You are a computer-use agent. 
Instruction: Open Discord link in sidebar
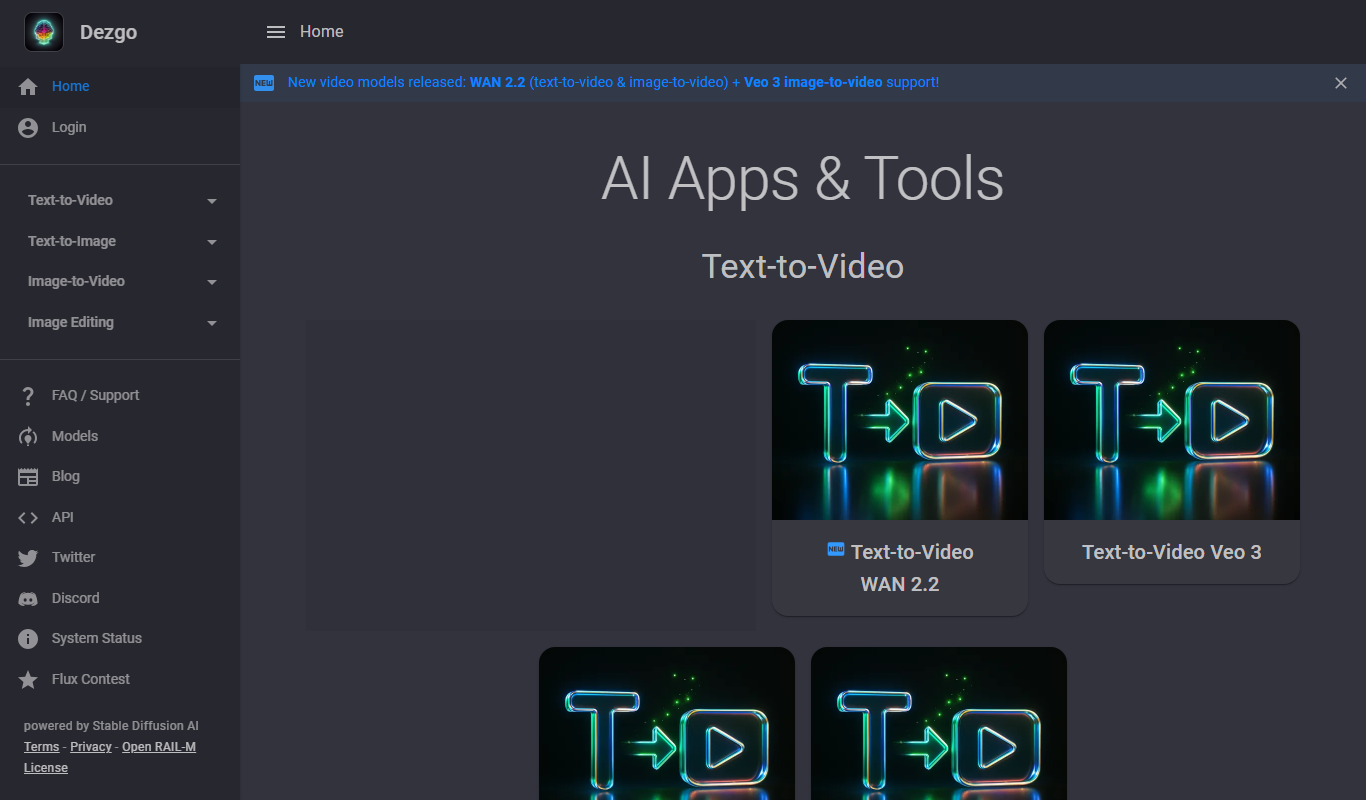(76, 598)
